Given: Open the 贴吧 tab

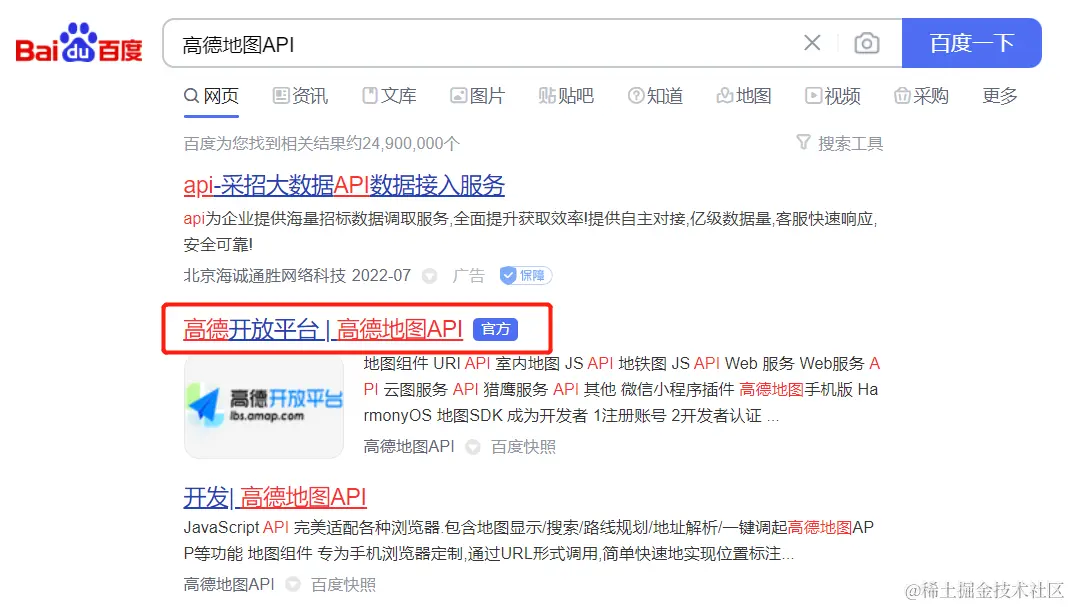Looking at the screenshot, I should [566, 96].
